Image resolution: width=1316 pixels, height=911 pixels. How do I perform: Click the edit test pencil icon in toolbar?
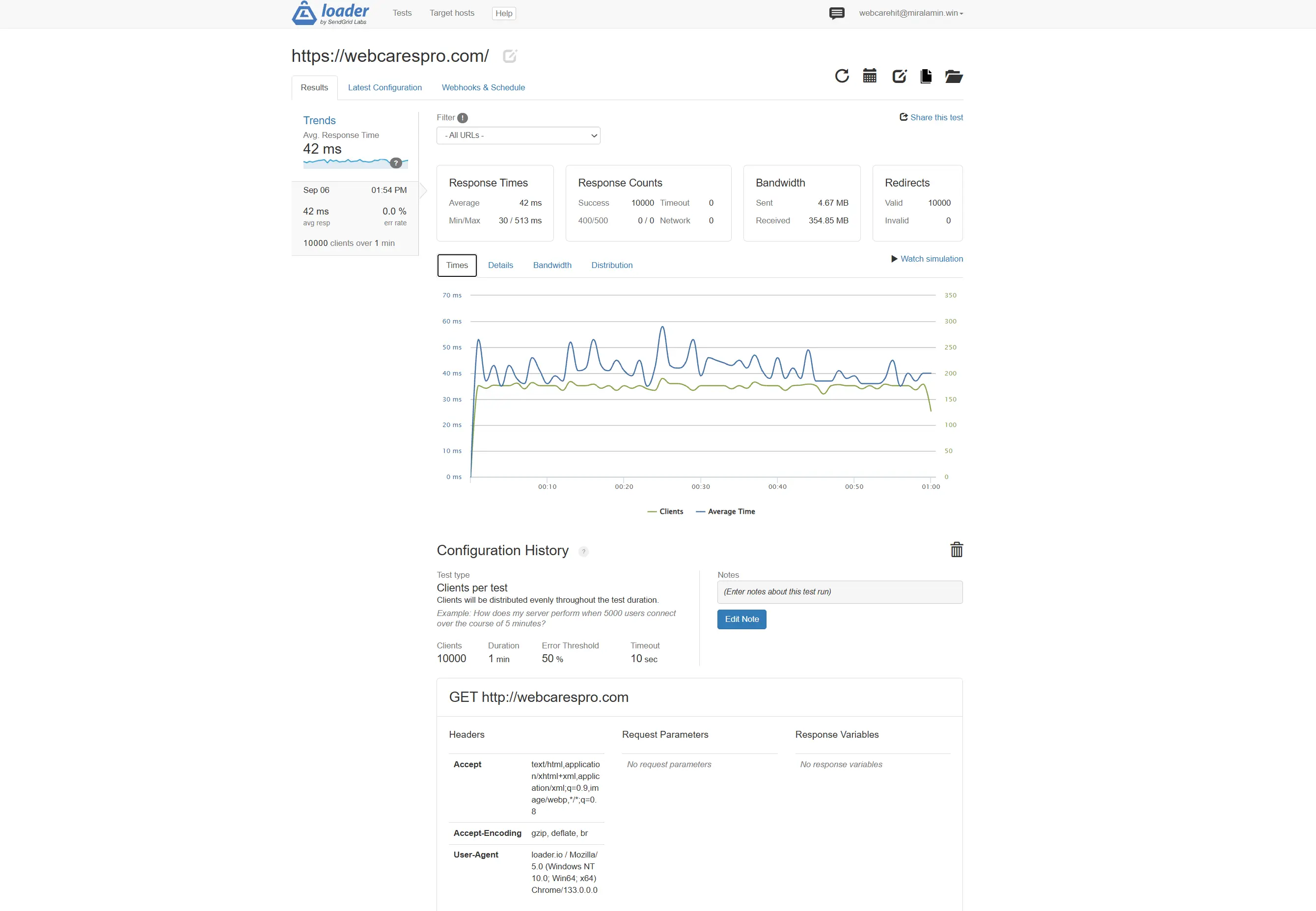click(x=899, y=76)
